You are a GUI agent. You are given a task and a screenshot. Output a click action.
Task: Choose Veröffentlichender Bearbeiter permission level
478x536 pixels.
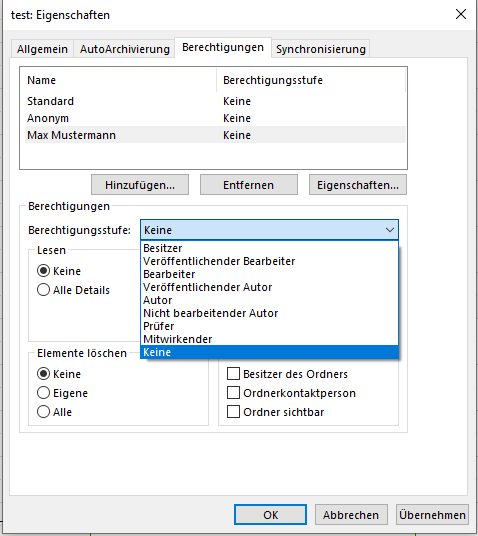coord(269,261)
